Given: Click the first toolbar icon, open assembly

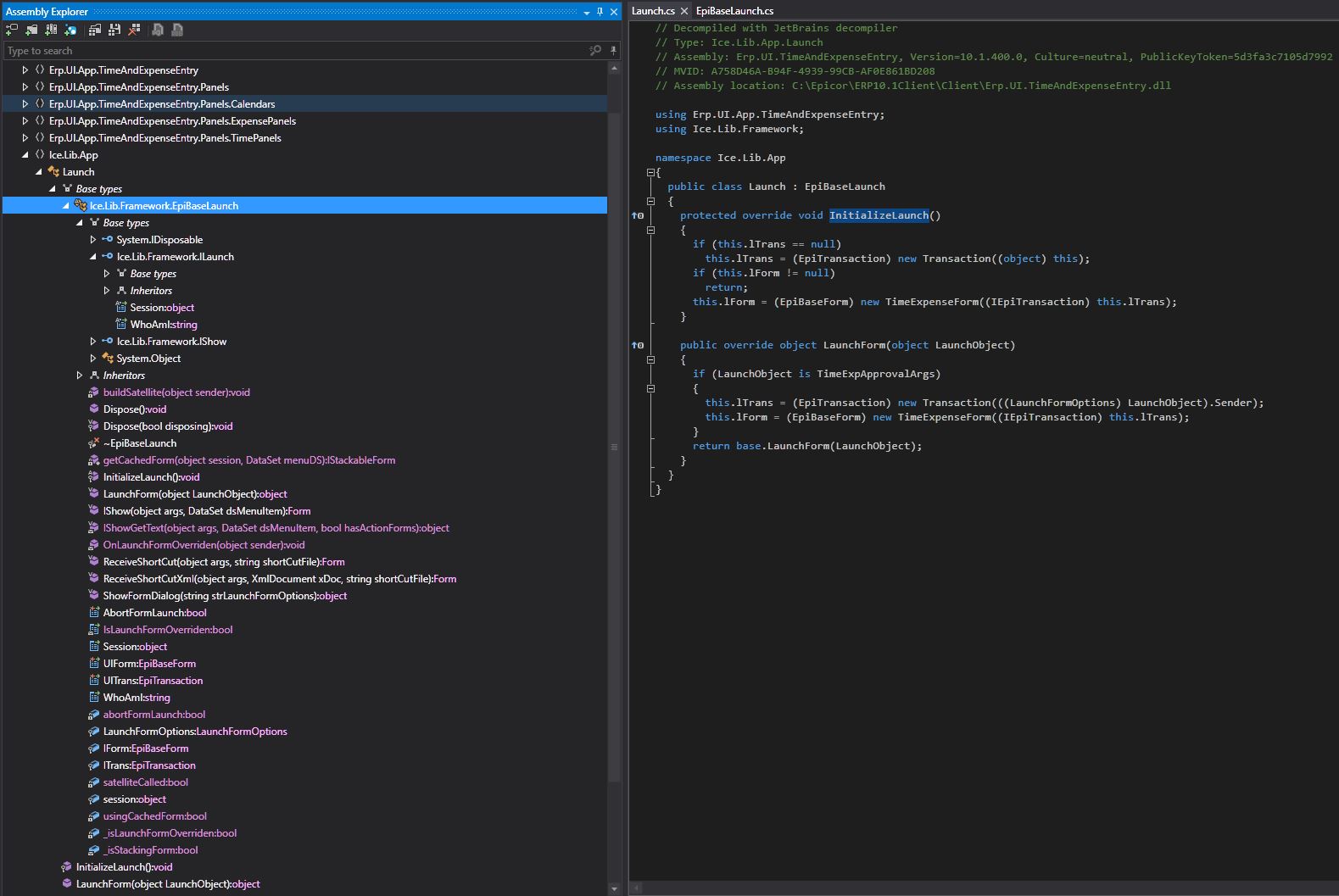Looking at the screenshot, I should coord(12,30).
